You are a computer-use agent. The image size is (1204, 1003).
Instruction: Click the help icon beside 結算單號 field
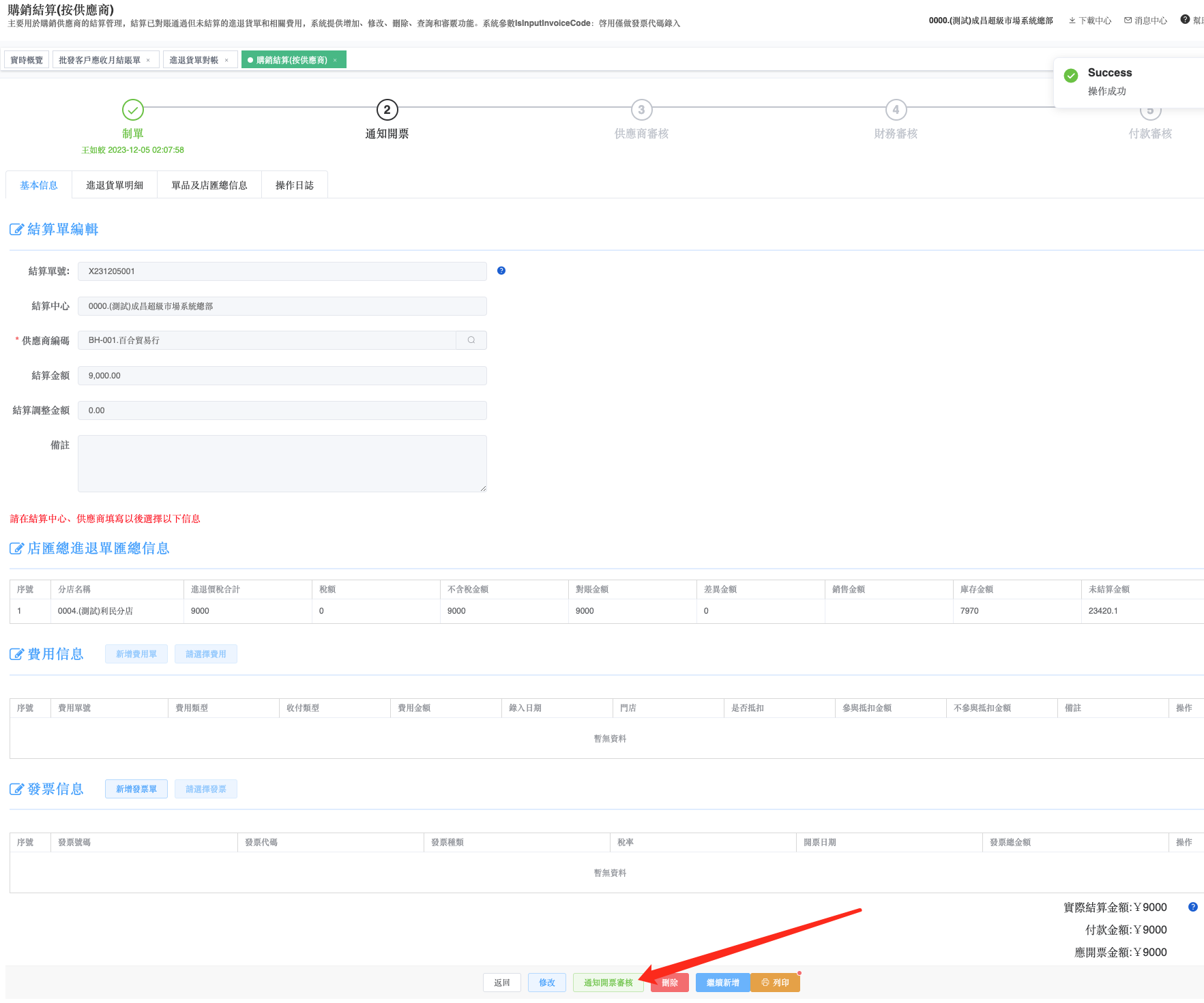tap(501, 271)
